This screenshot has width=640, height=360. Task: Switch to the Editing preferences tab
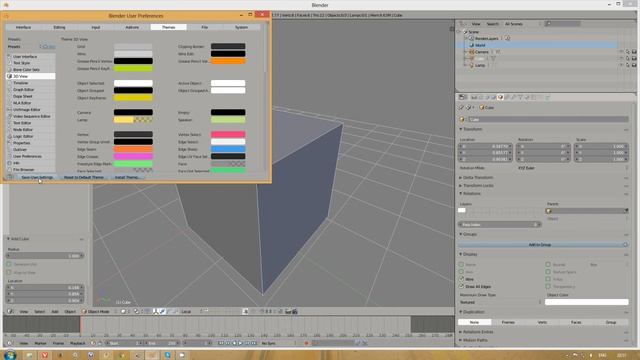(59, 27)
